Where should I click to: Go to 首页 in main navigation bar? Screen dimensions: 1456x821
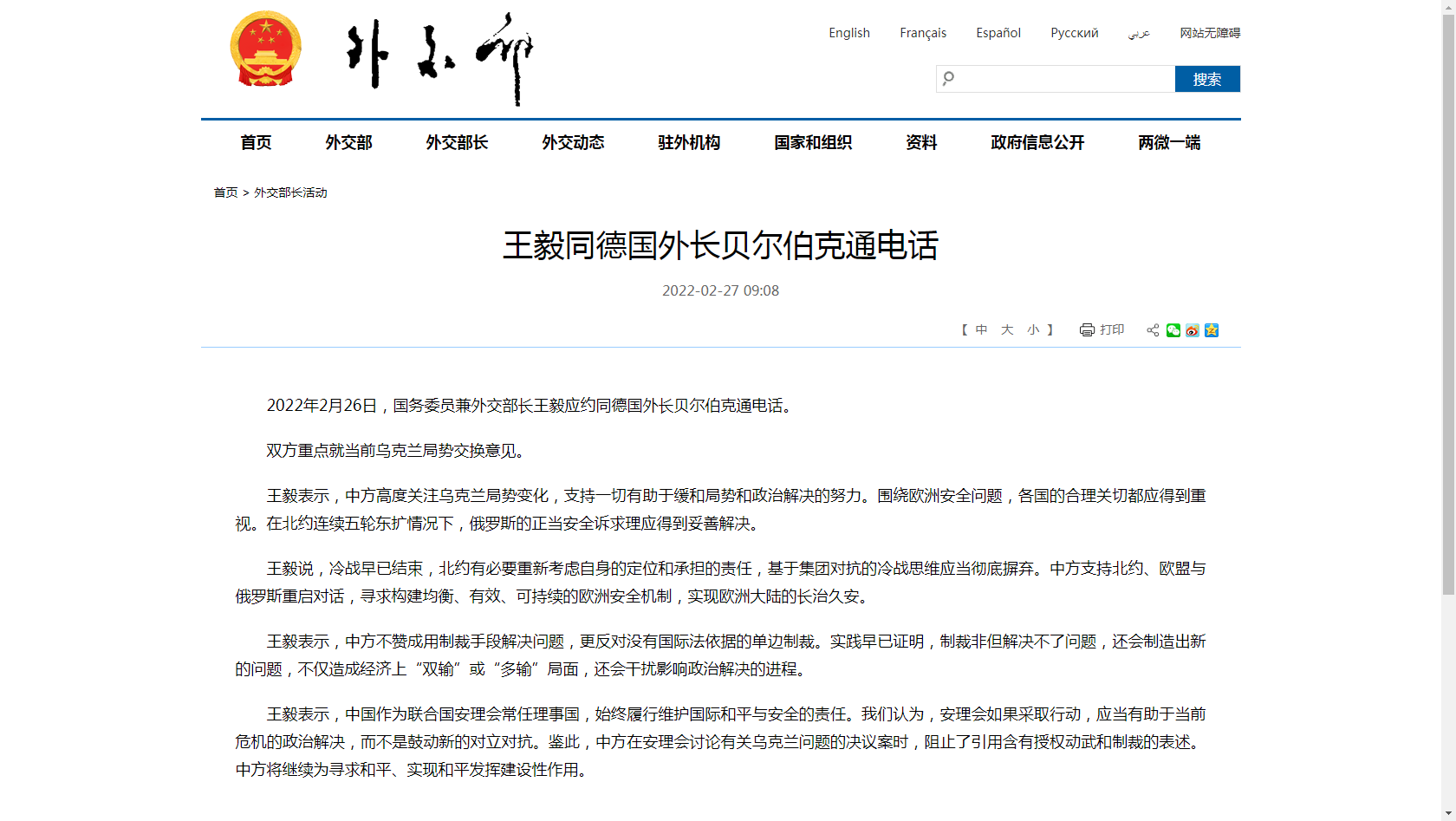click(x=256, y=143)
